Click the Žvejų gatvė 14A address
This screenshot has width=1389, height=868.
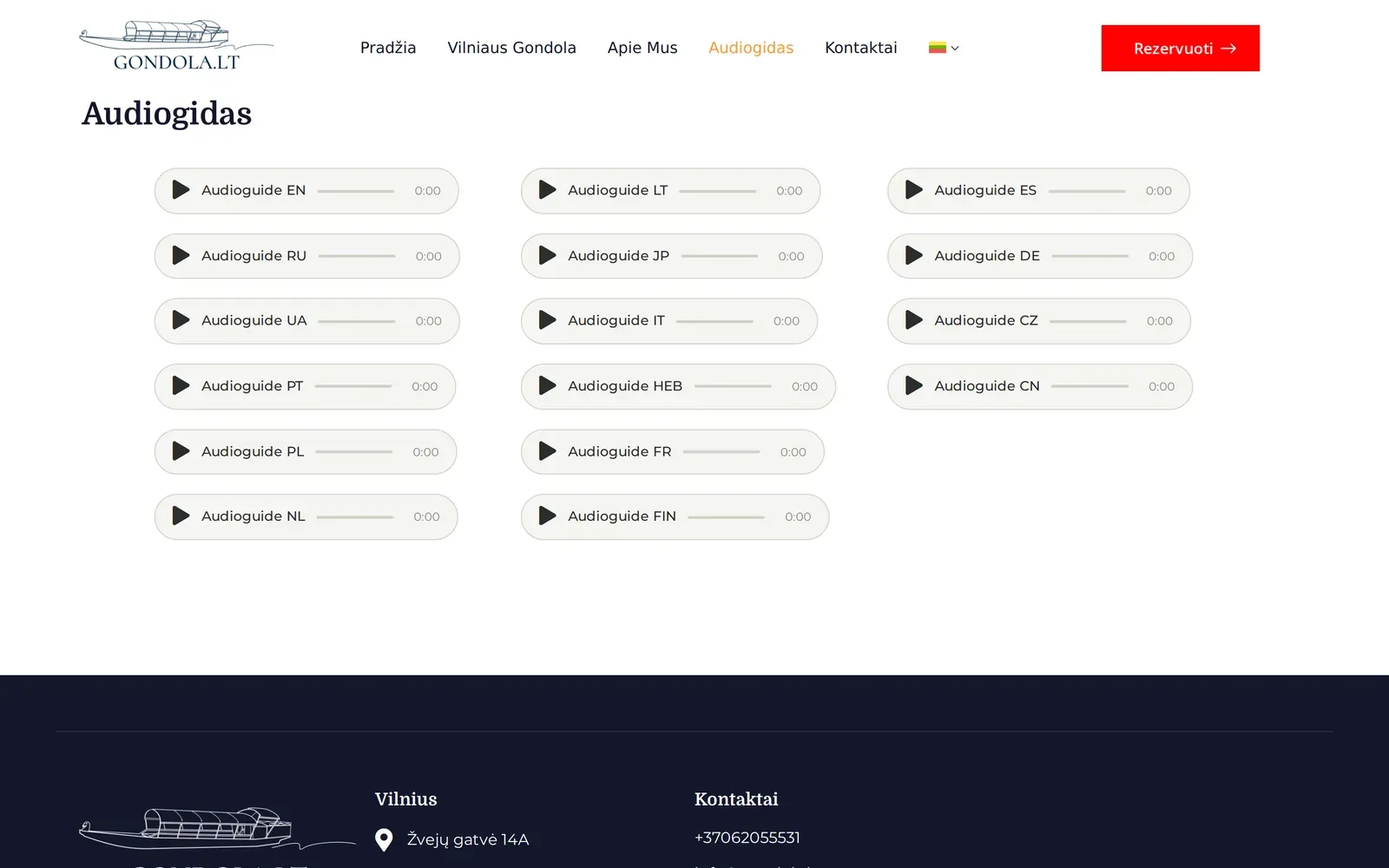tap(468, 839)
